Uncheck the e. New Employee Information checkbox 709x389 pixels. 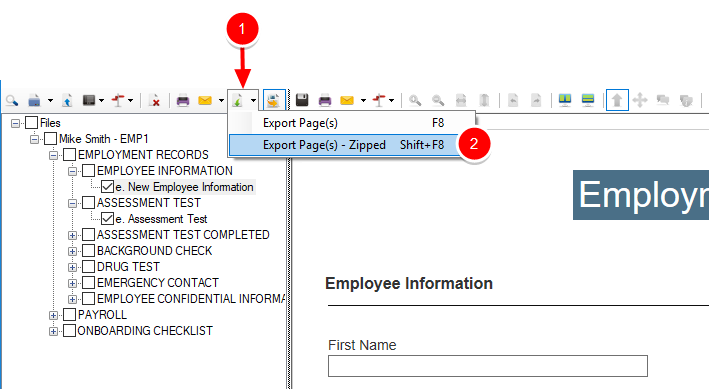point(108,187)
